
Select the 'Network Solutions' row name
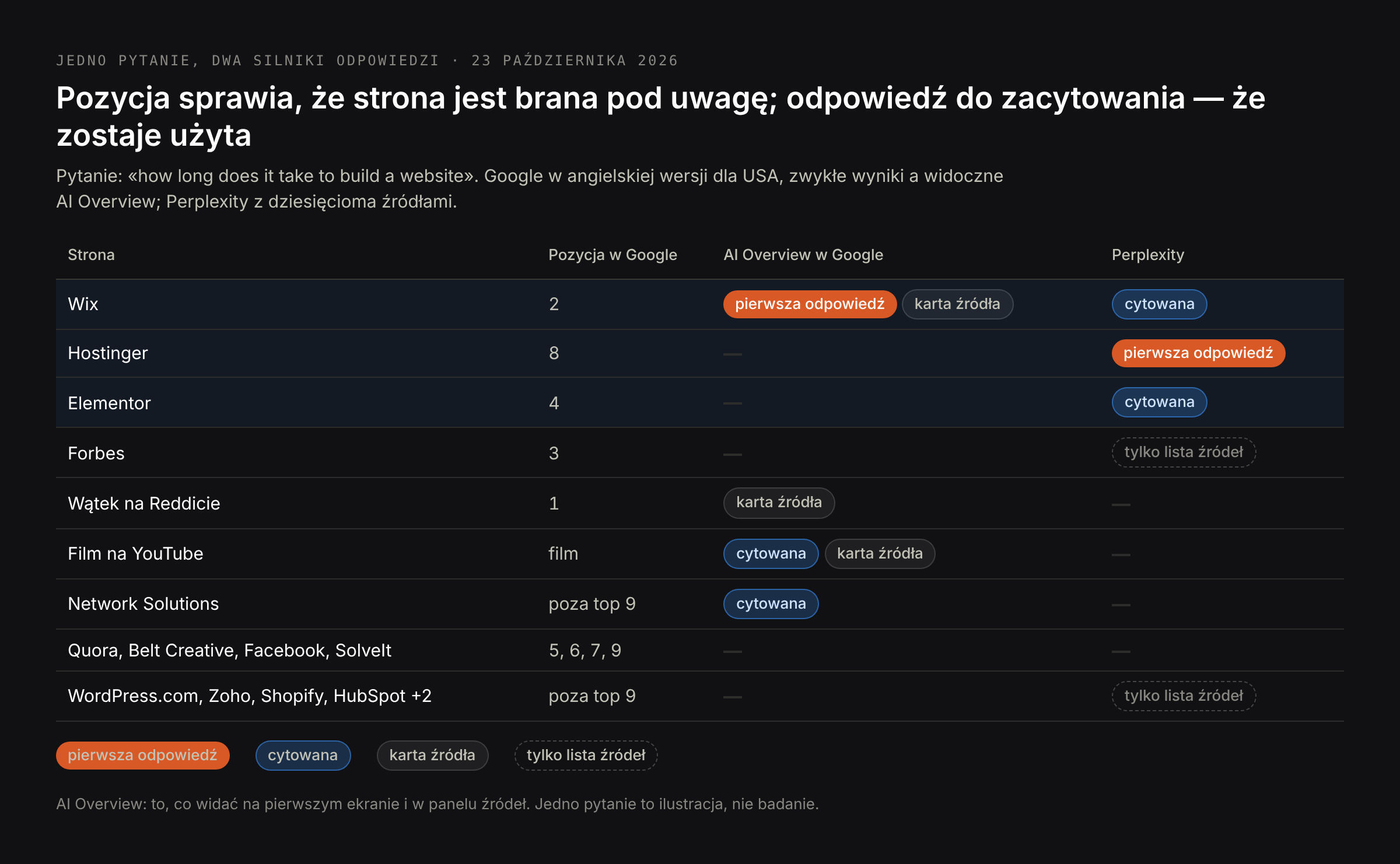[143, 603]
